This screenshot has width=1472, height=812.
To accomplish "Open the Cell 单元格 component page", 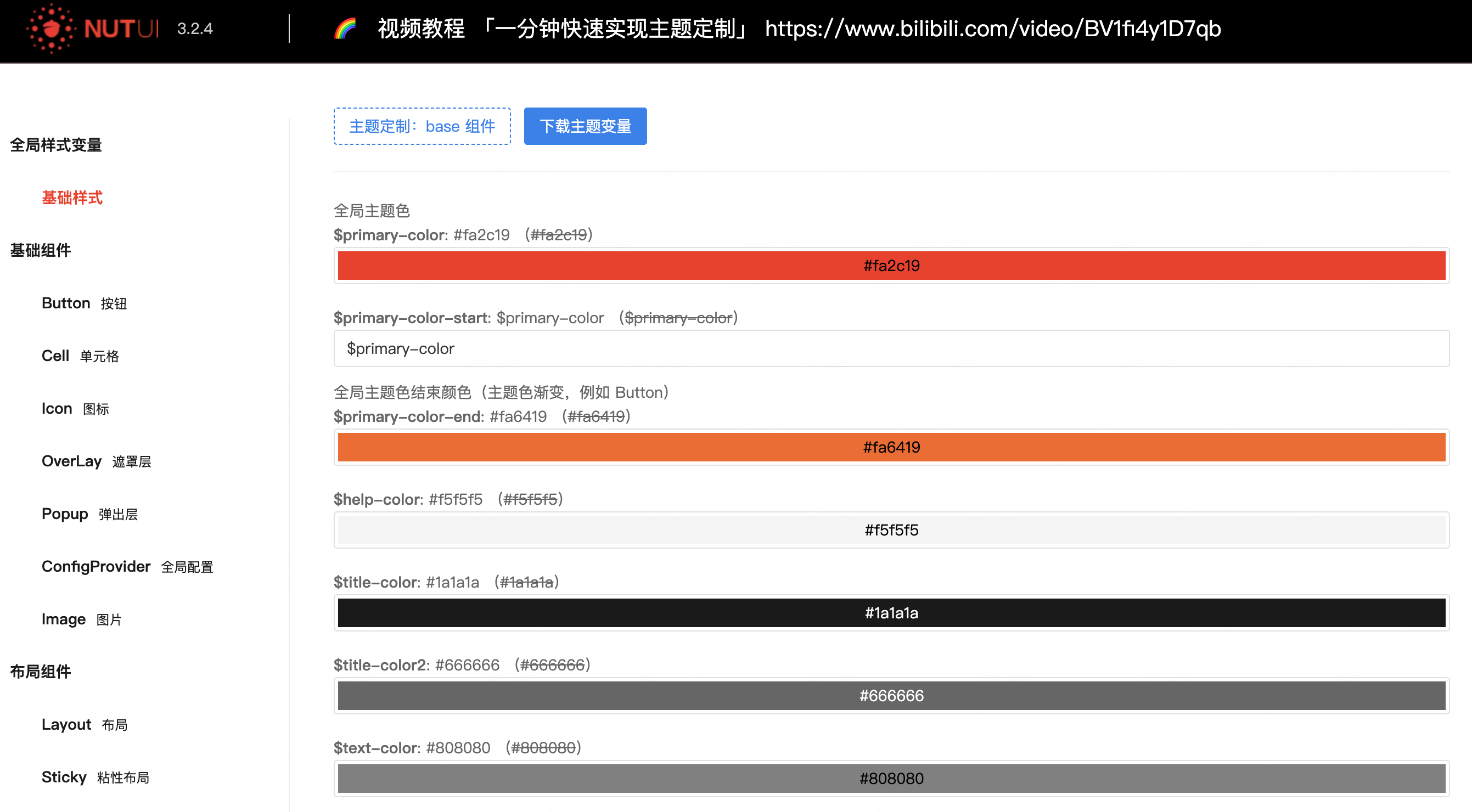I will point(81,355).
